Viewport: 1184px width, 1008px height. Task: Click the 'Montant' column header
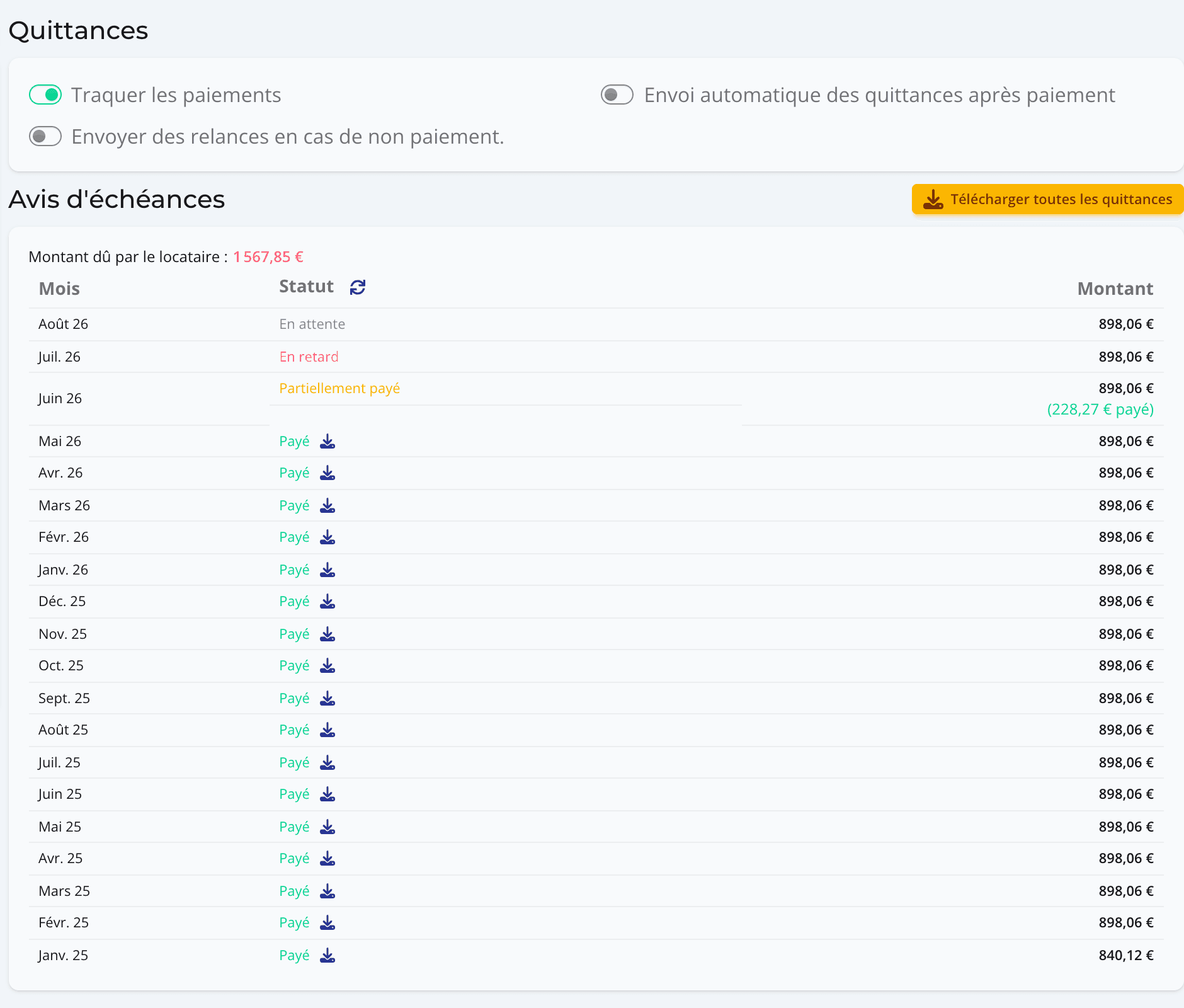coord(1115,289)
